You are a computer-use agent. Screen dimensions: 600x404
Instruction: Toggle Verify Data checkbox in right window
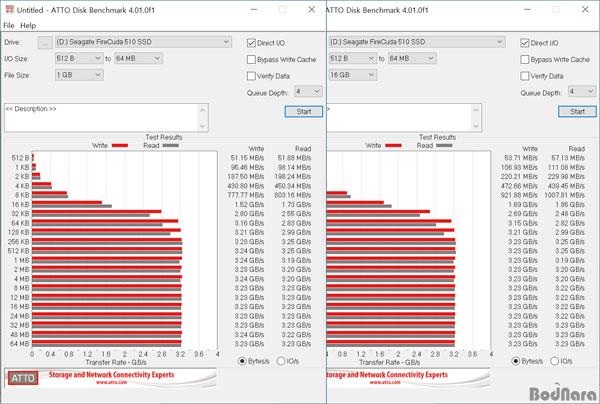click(x=525, y=76)
